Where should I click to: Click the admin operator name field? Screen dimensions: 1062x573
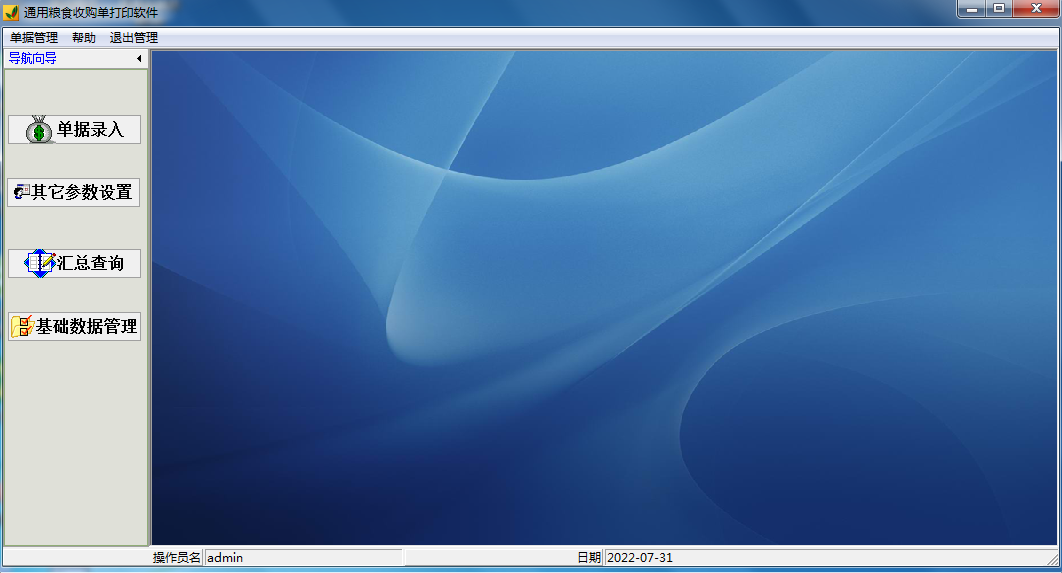(x=302, y=557)
